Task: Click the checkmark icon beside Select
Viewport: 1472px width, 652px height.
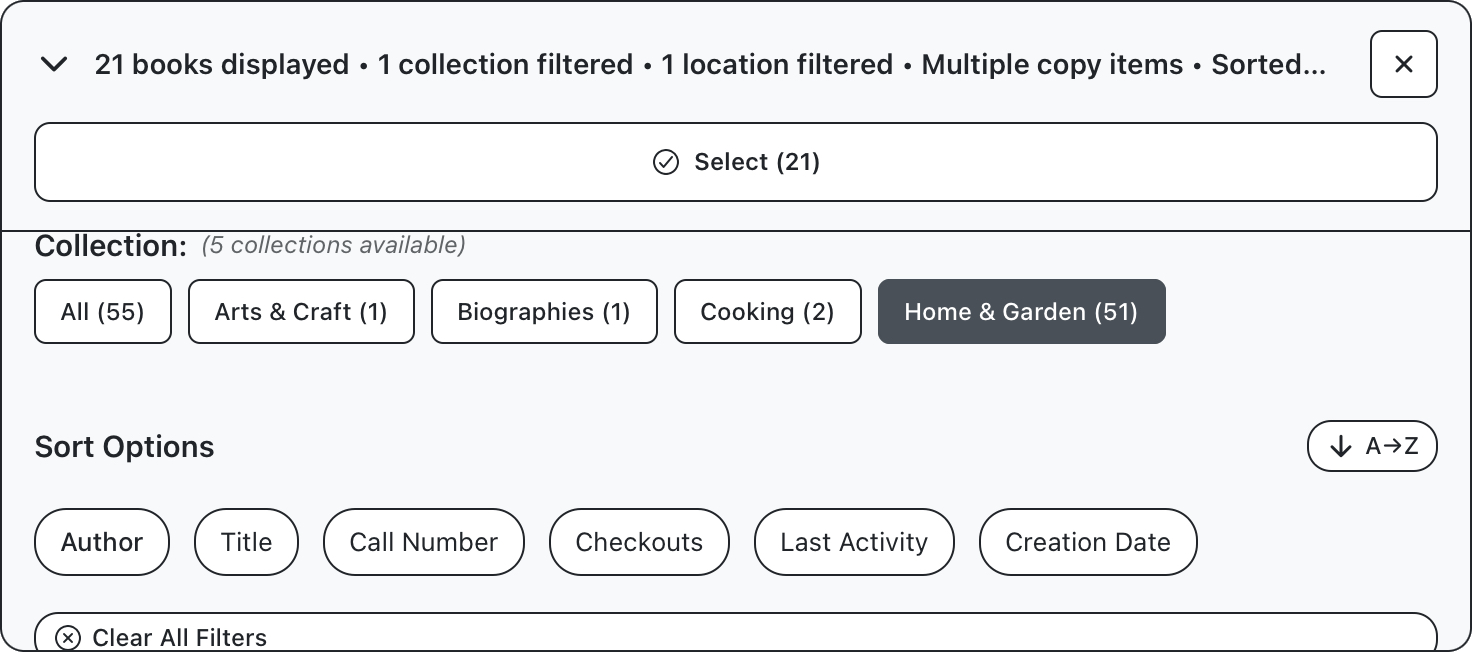Action: (666, 162)
